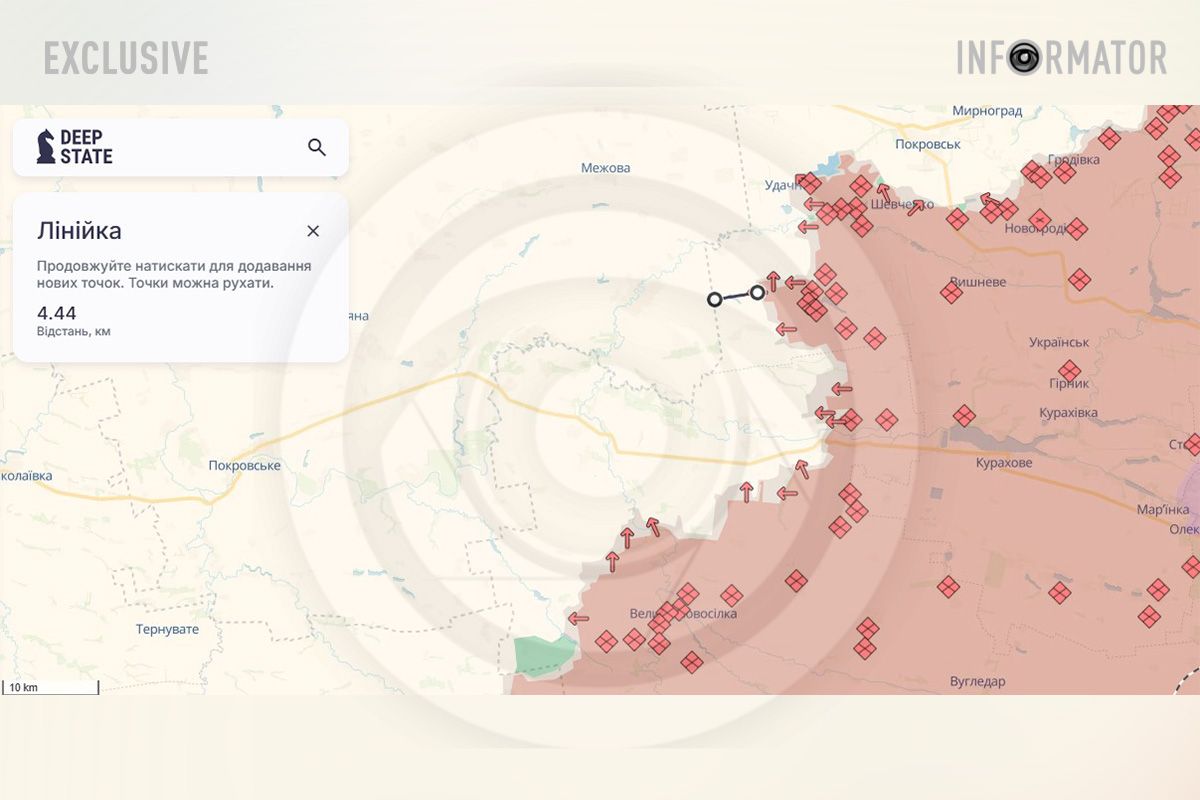Click the Лінійка panel title
1200x800 pixels.
coord(80,231)
